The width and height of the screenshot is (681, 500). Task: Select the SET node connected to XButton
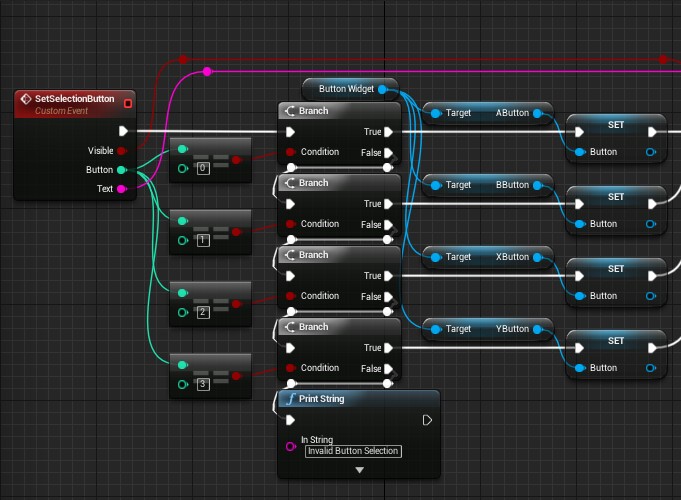pos(616,269)
